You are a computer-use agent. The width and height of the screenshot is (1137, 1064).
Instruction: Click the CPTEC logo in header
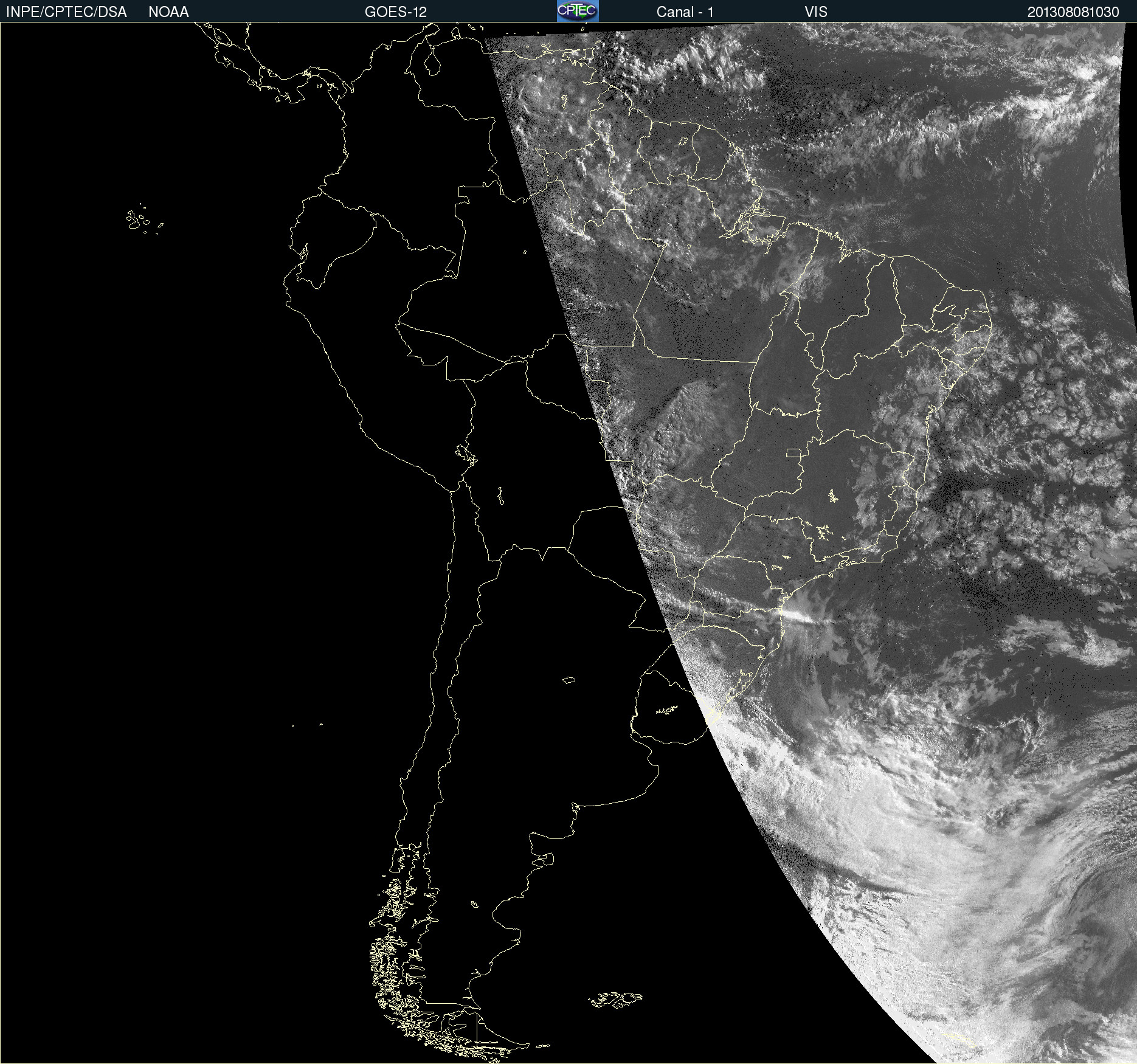[x=578, y=11]
